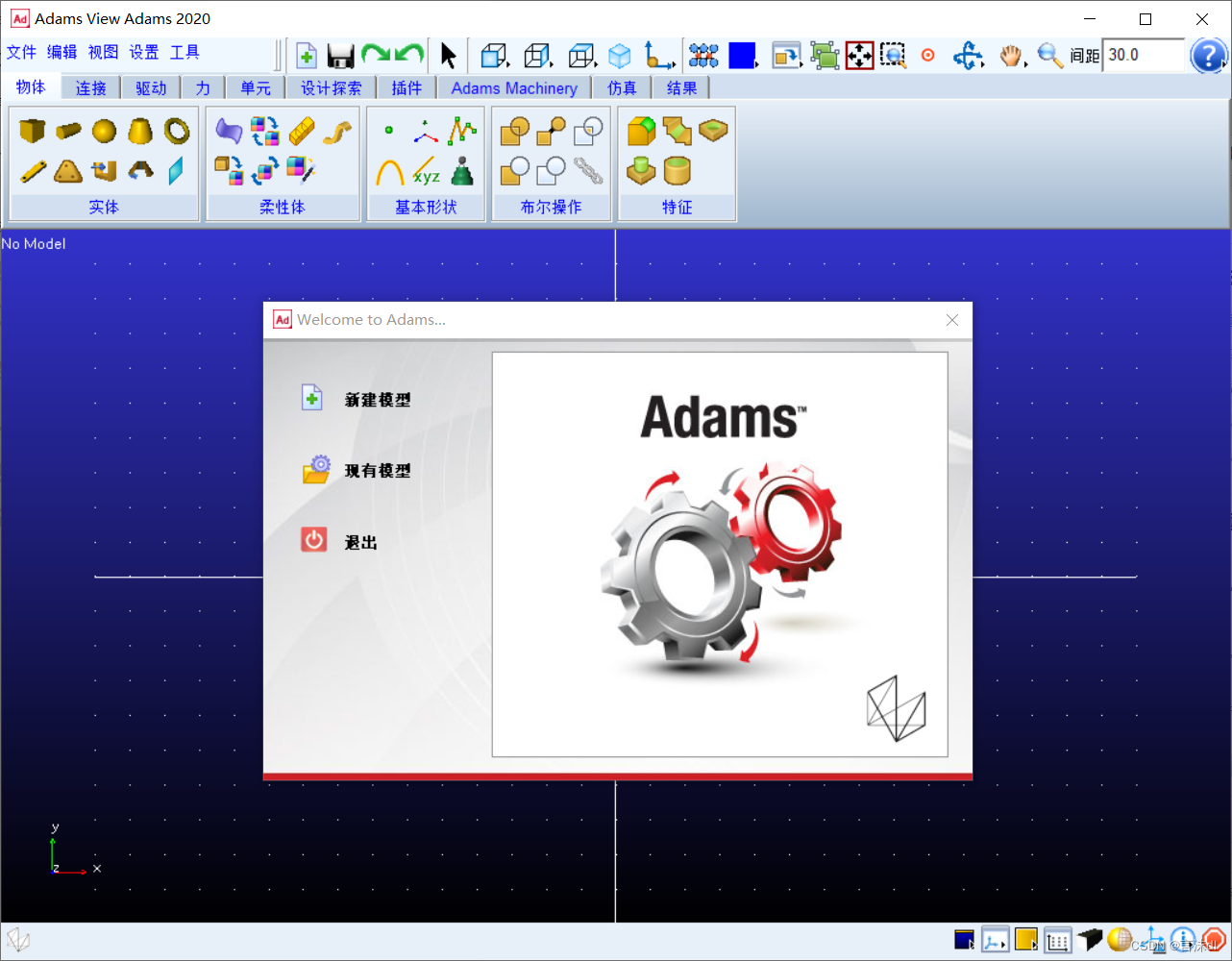
Task: Click the save floppy disk icon
Action: tap(340, 56)
